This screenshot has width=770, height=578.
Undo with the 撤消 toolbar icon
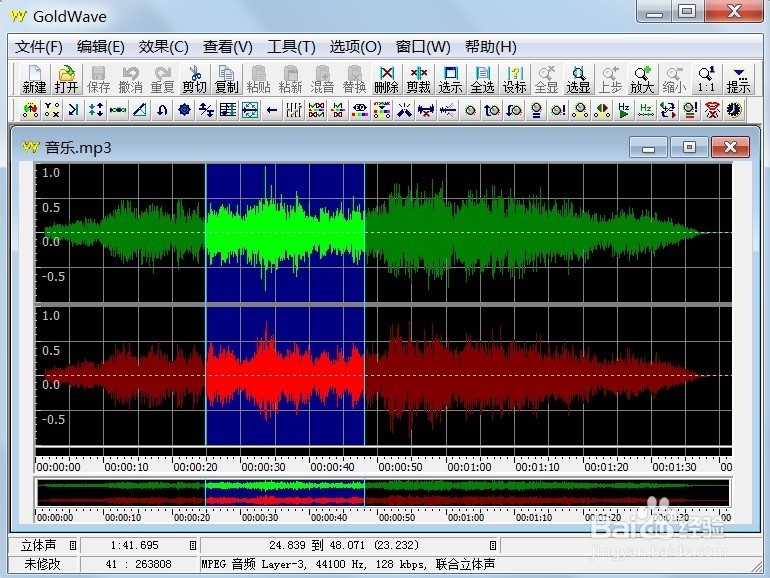pos(130,80)
